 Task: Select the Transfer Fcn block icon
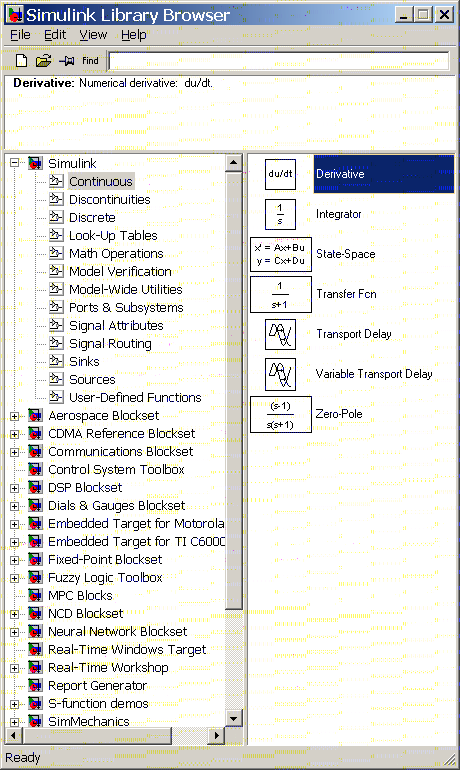click(281, 294)
